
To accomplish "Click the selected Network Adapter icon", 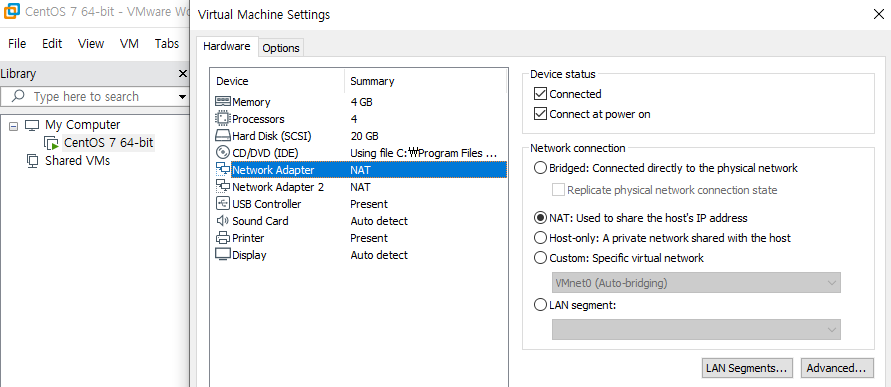I will [x=223, y=169].
